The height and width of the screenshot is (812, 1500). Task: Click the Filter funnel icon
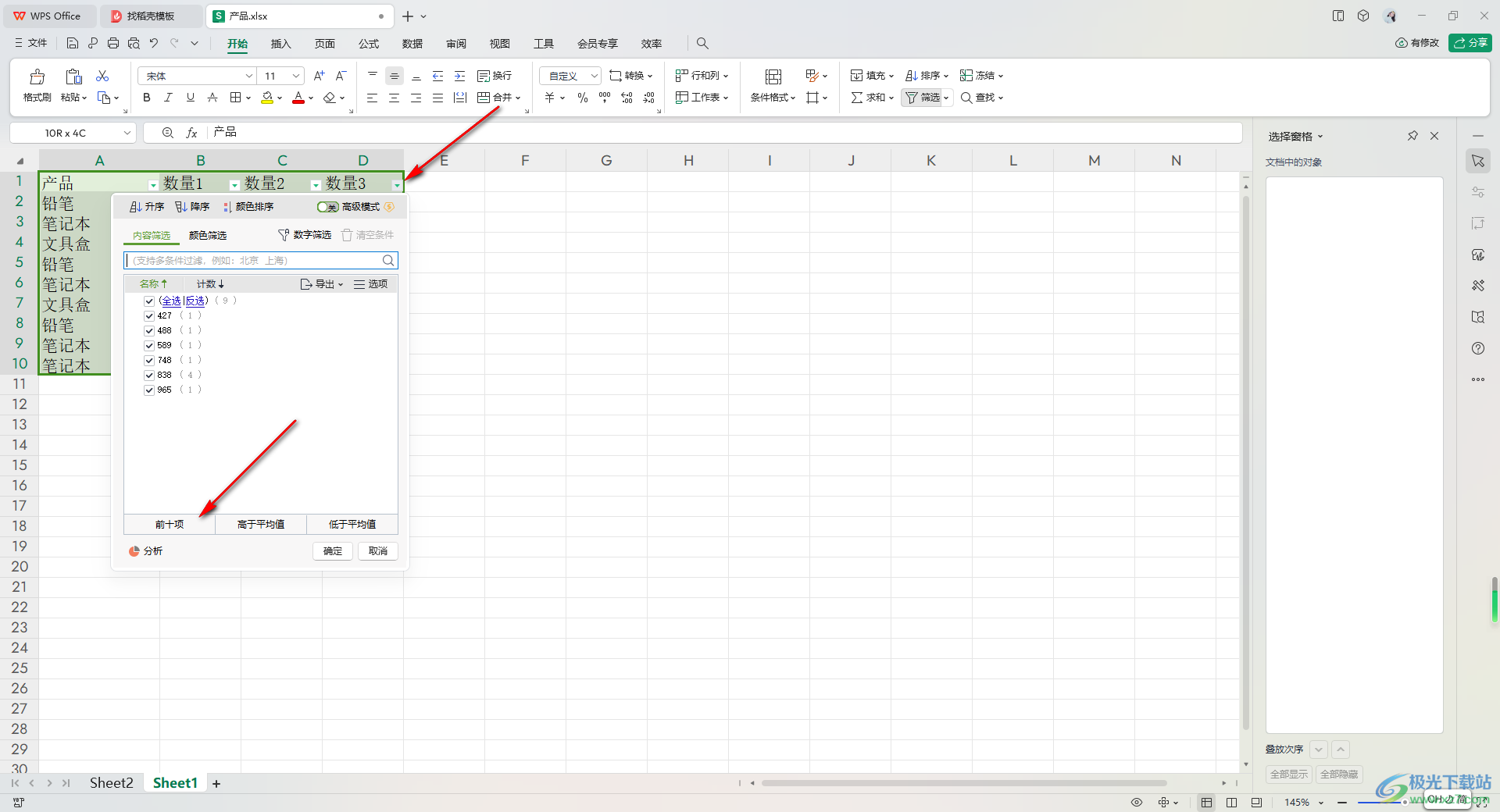(x=911, y=98)
